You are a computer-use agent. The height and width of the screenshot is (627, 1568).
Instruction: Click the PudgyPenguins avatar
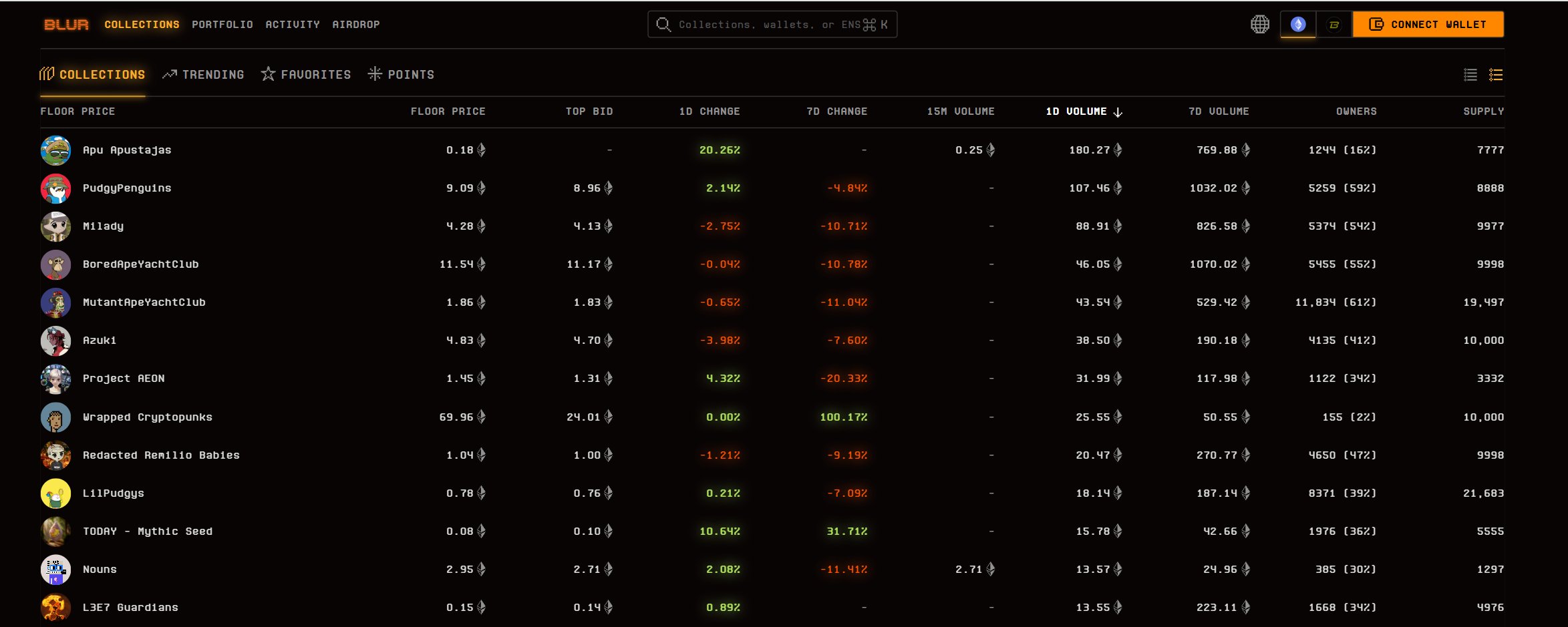click(x=55, y=188)
